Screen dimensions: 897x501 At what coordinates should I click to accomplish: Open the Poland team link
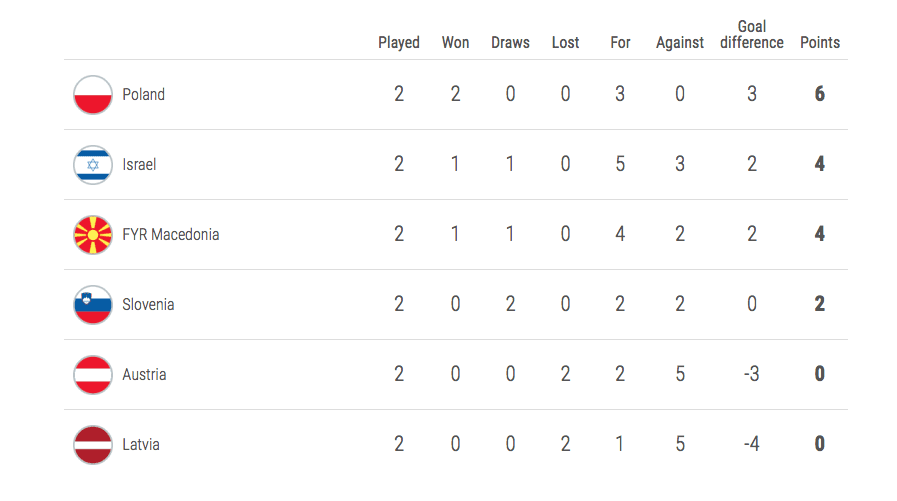[144, 95]
